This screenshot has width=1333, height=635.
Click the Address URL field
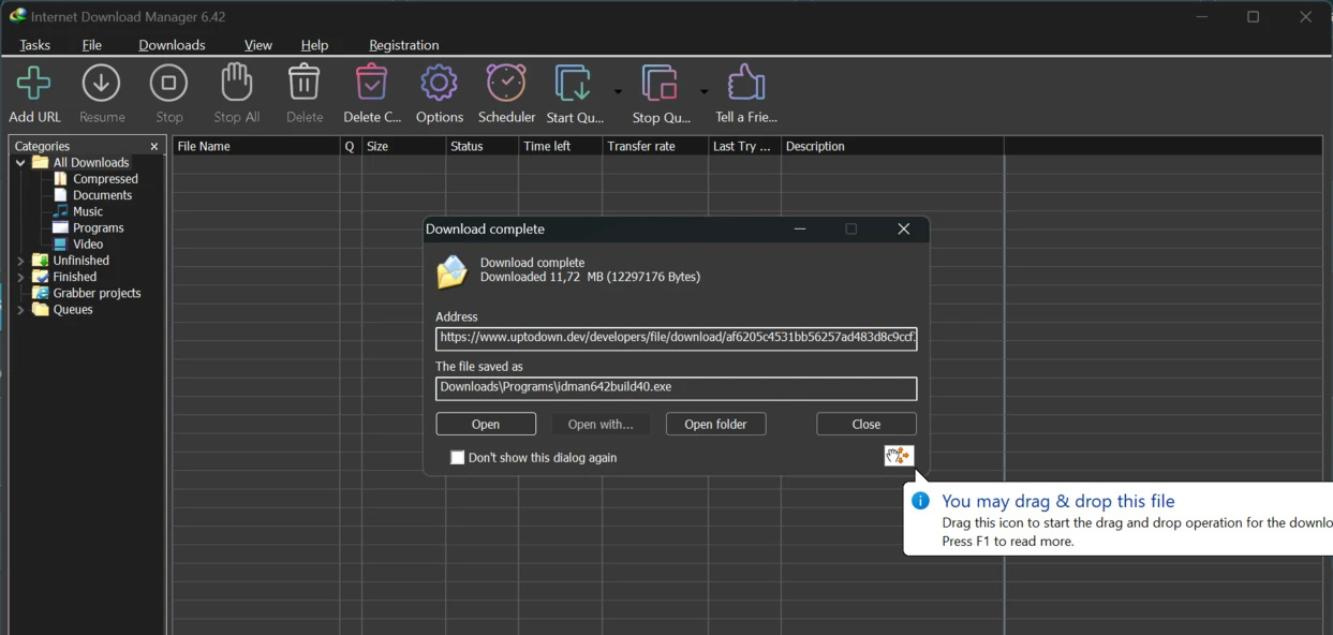pyautogui.click(x=676, y=338)
